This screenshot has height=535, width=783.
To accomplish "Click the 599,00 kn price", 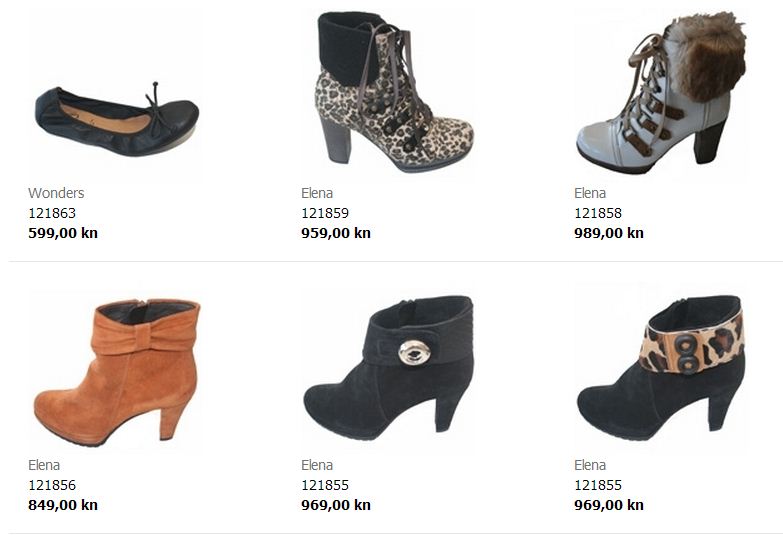I will 63,233.
